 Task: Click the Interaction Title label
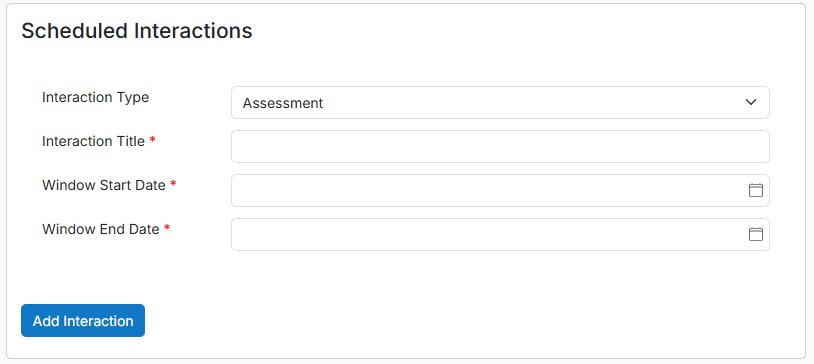click(93, 141)
